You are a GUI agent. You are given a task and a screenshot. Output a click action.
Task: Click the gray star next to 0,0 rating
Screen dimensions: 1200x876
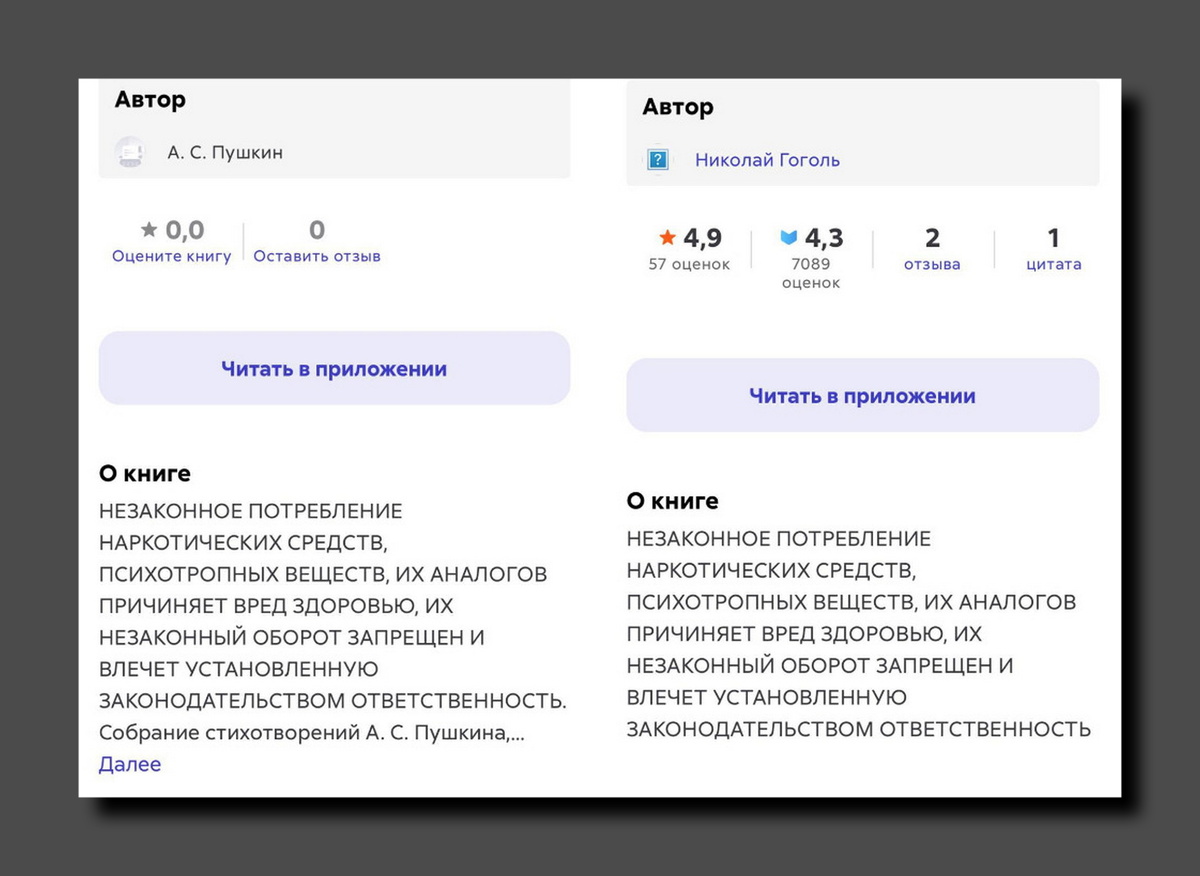(x=147, y=229)
